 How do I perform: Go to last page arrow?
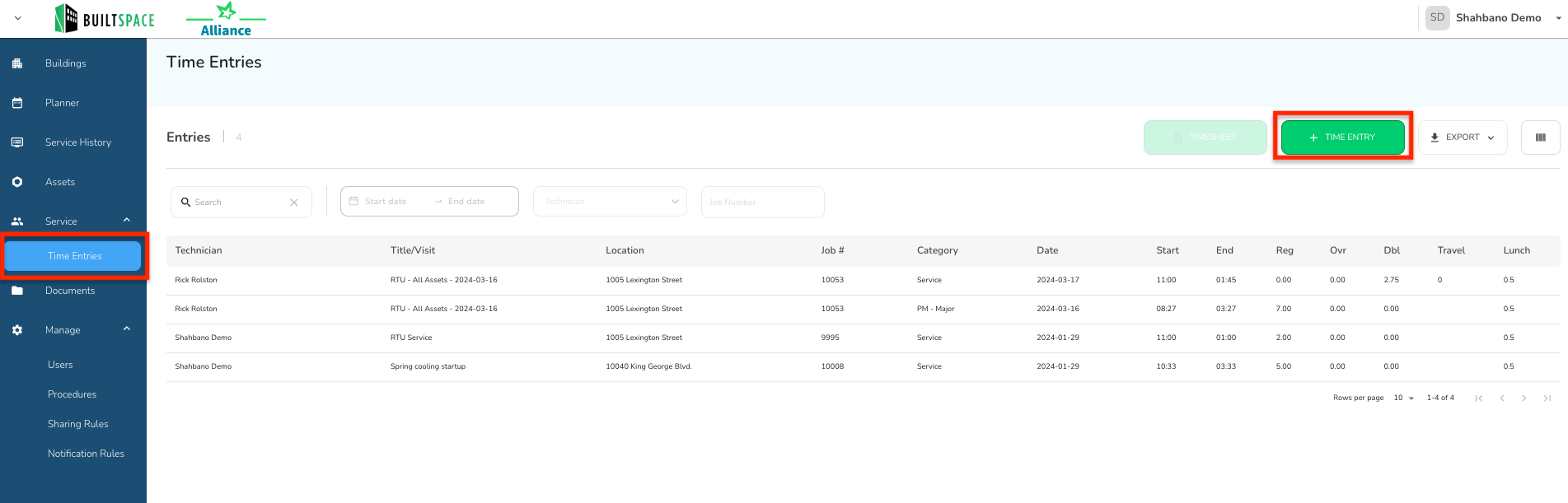click(x=1547, y=398)
